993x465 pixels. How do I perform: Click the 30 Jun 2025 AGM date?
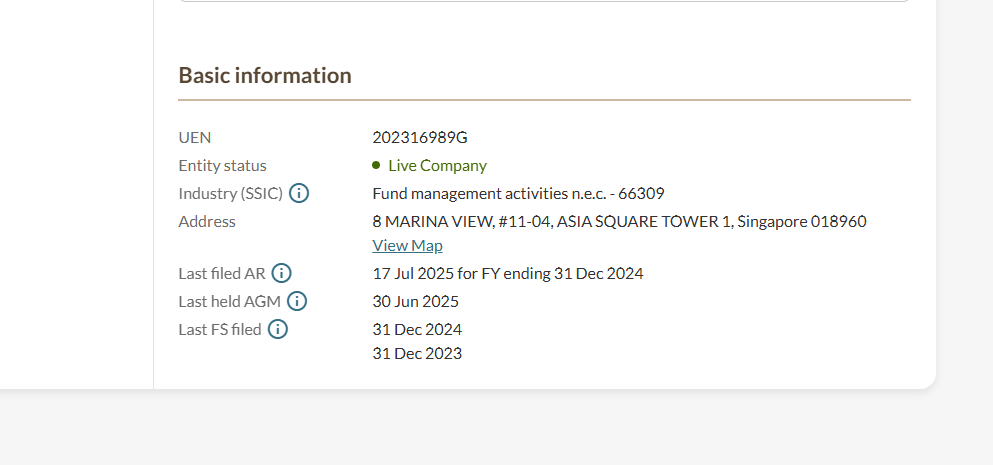click(x=415, y=301)
